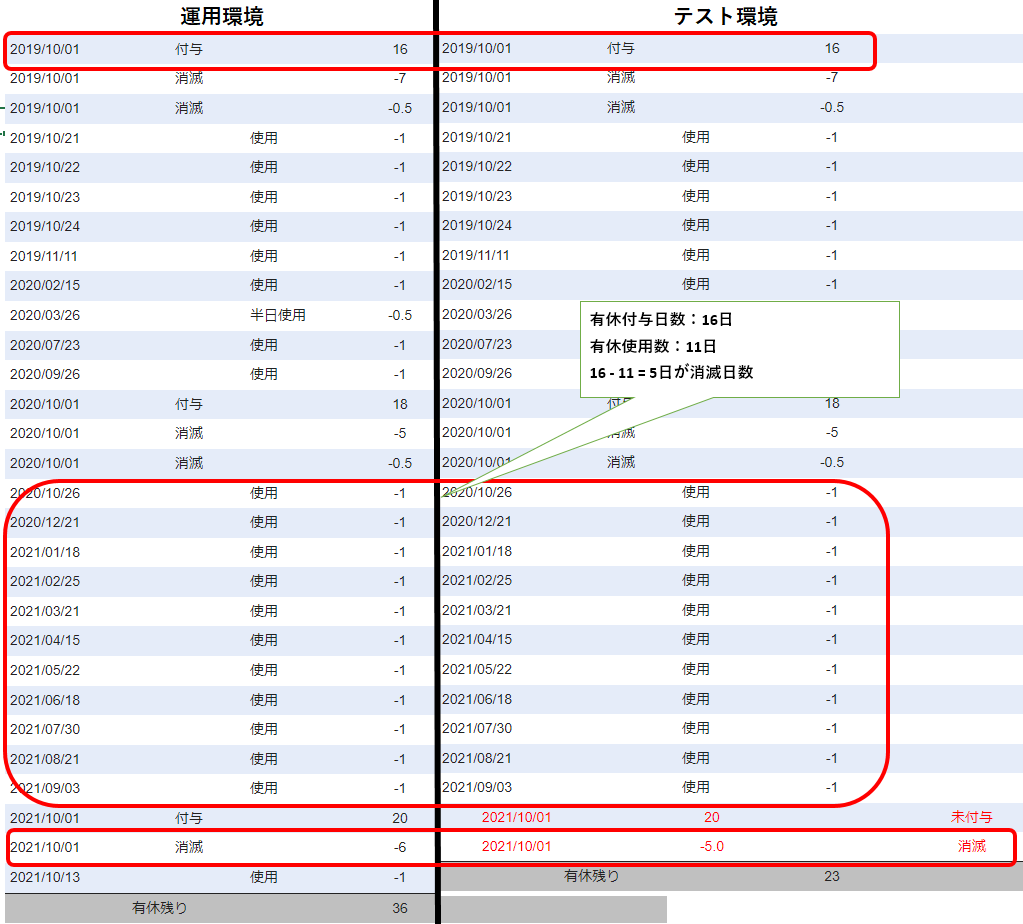
Task: Select the 2020/03/26 date in 運用環境
Action: [44, 315]
